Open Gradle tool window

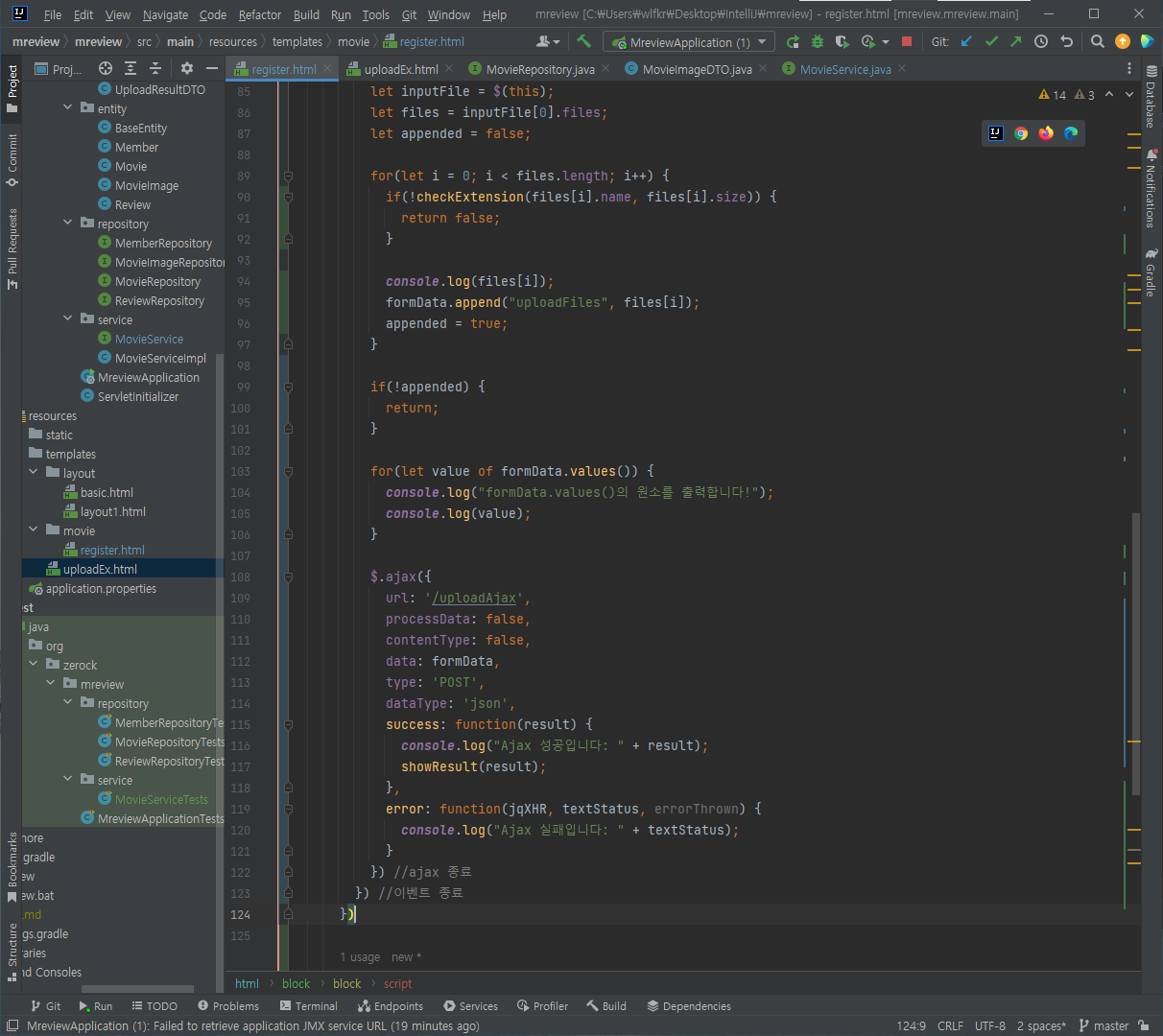(1151, 272)
